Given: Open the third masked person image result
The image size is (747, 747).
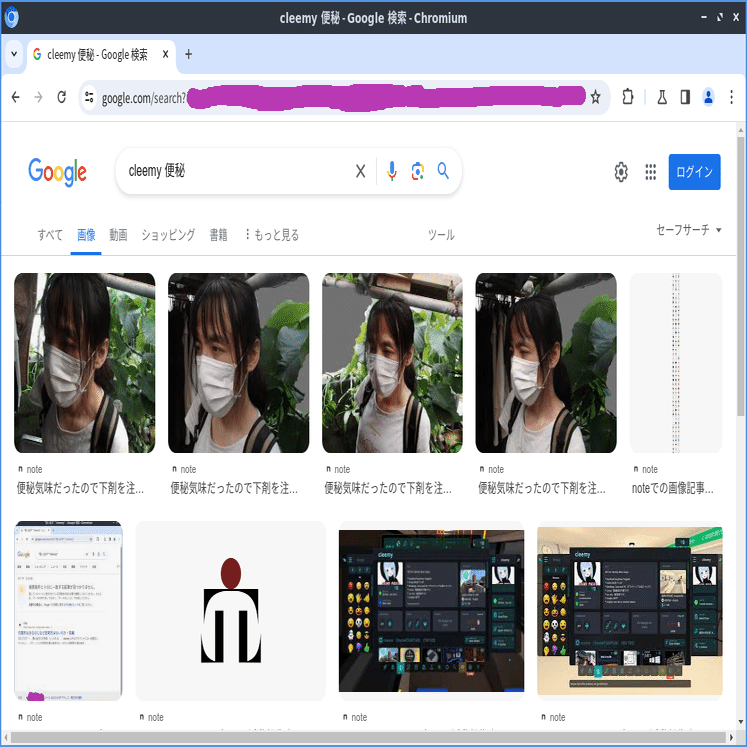Looking at the screenshot, I should pyautogui.click(x=393, y=363).
